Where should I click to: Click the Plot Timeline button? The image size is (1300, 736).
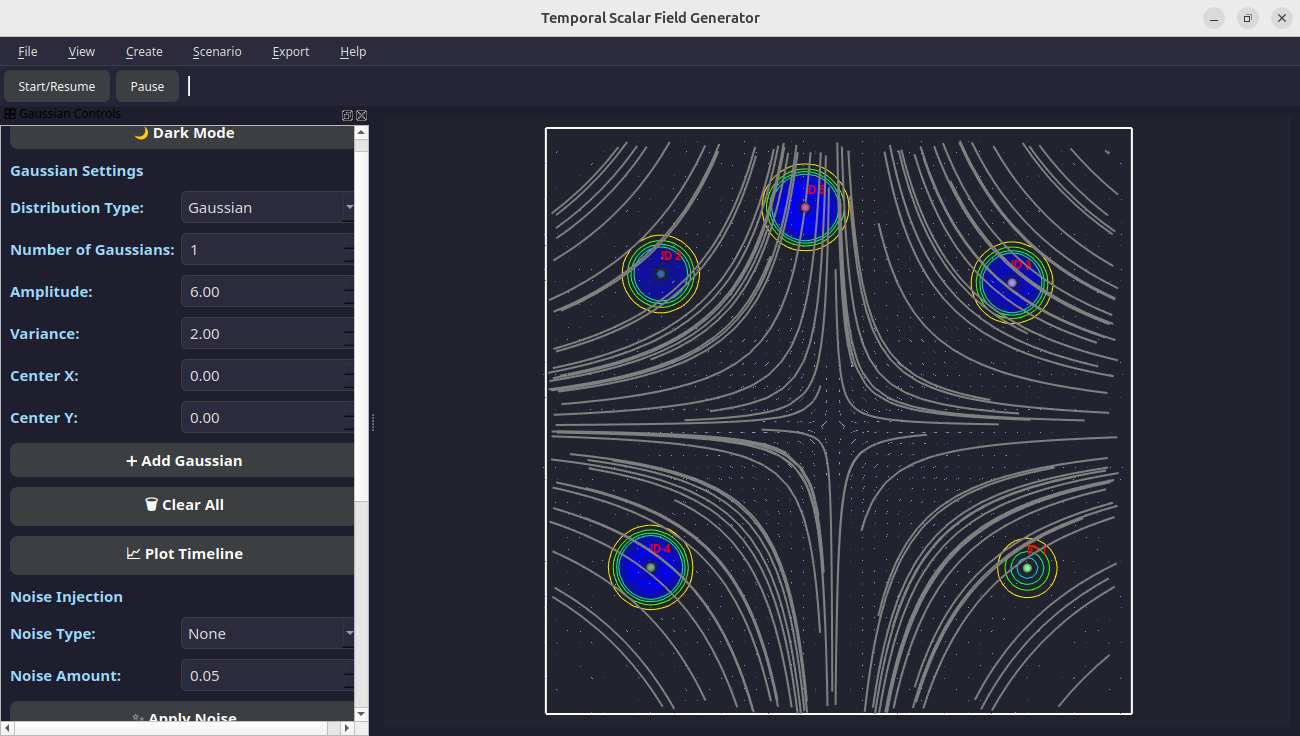[183, 554]
